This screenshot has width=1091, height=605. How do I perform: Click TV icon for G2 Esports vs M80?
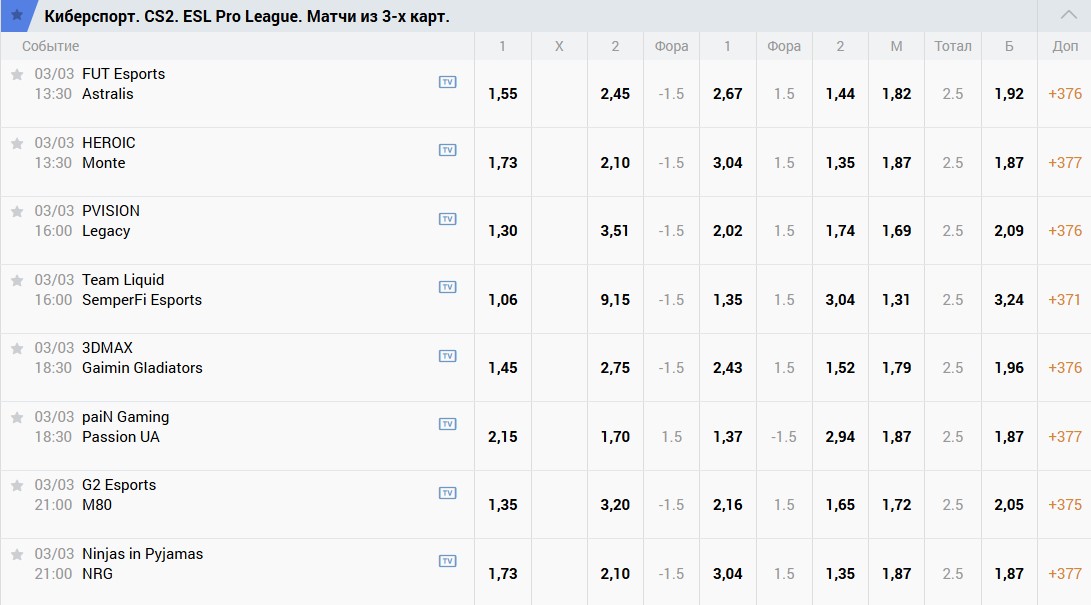coord(447,493)
